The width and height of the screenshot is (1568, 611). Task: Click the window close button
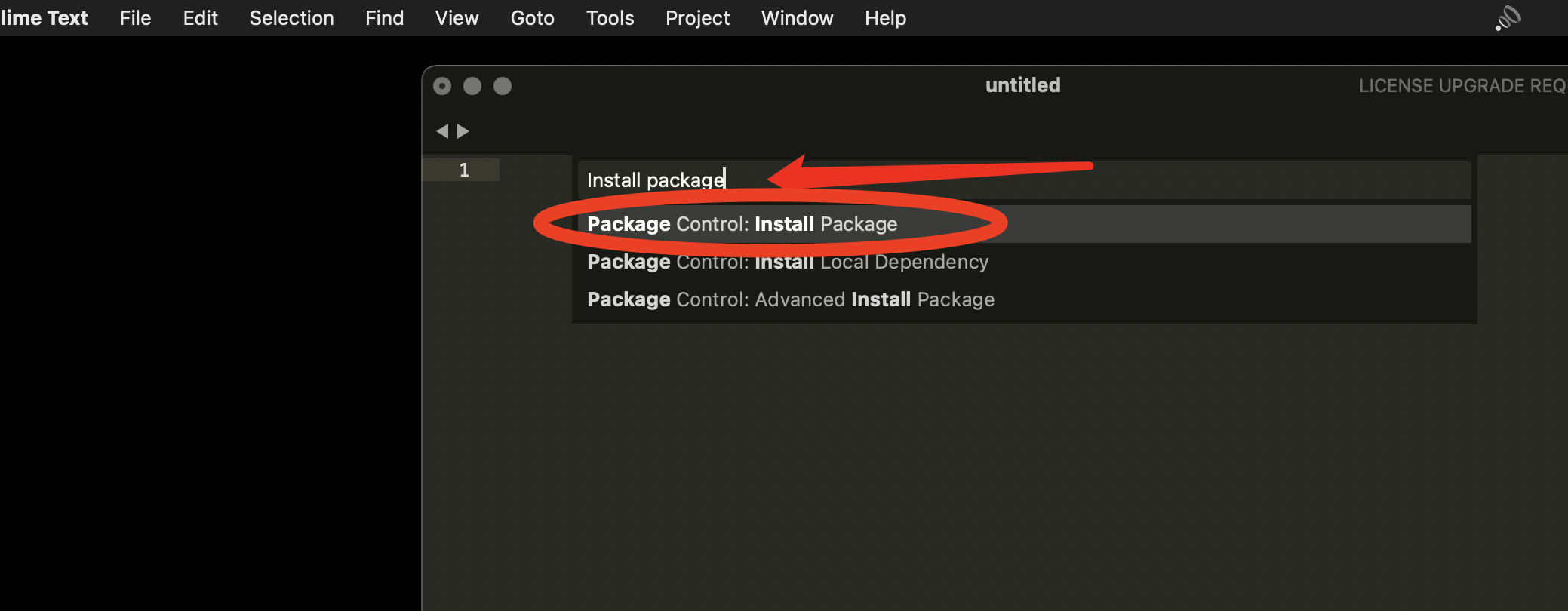(442, 86)
